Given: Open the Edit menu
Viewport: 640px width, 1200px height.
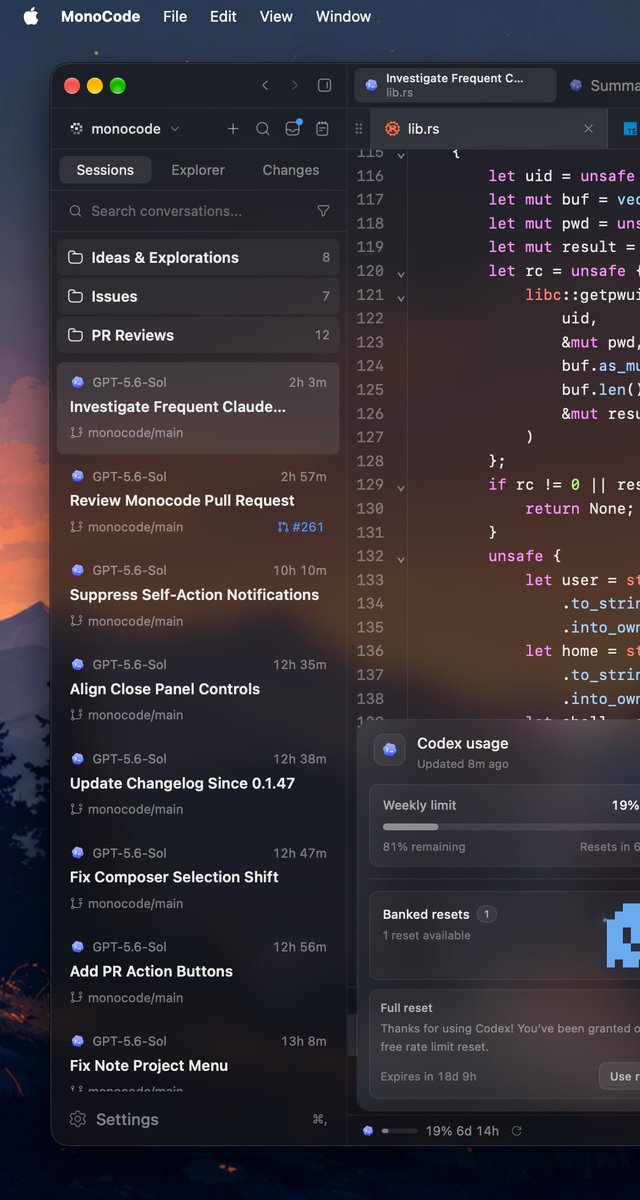Looking at the screenshot, I should [223, 16].
